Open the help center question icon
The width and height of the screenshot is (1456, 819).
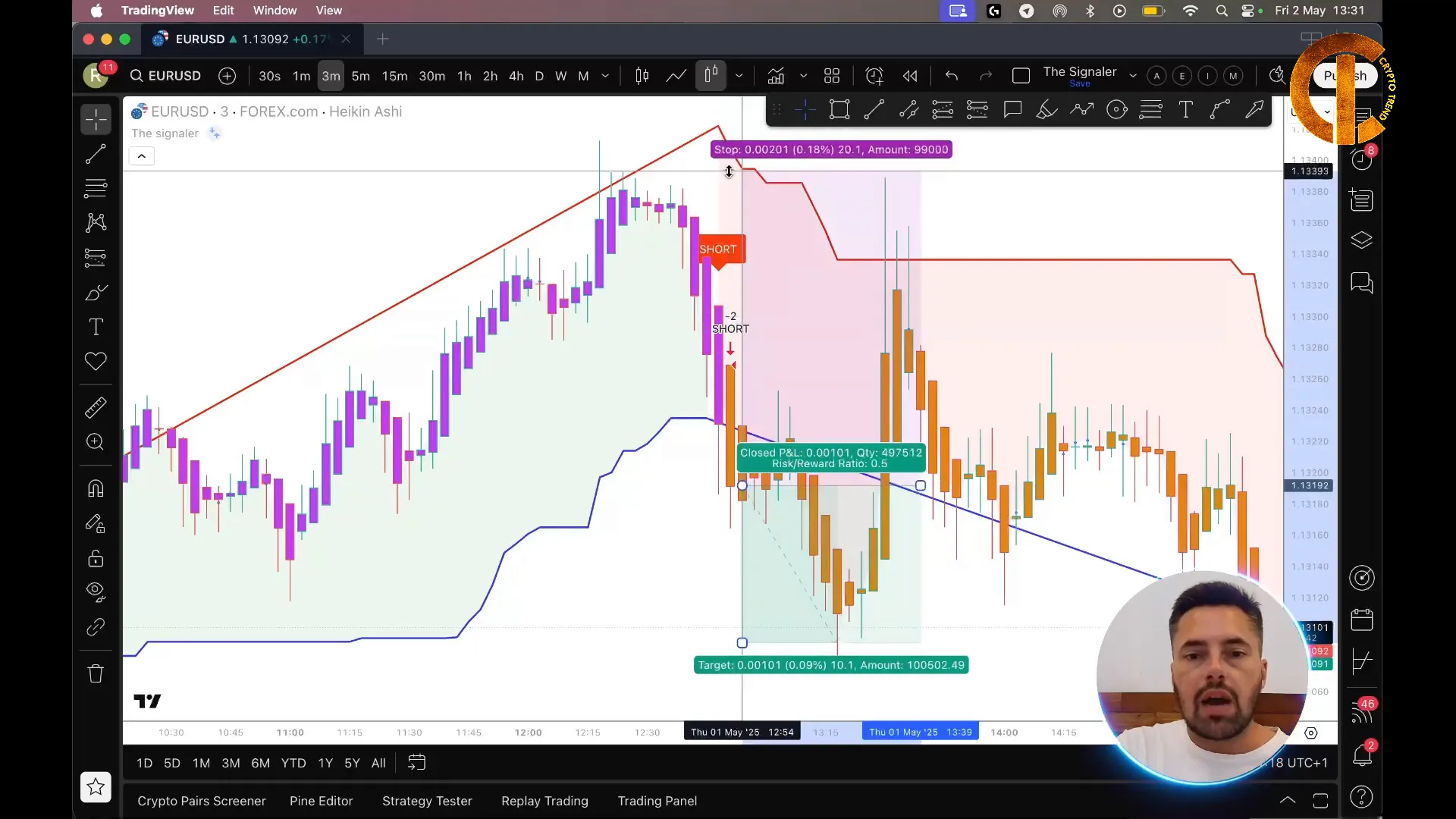(1362, 797)
